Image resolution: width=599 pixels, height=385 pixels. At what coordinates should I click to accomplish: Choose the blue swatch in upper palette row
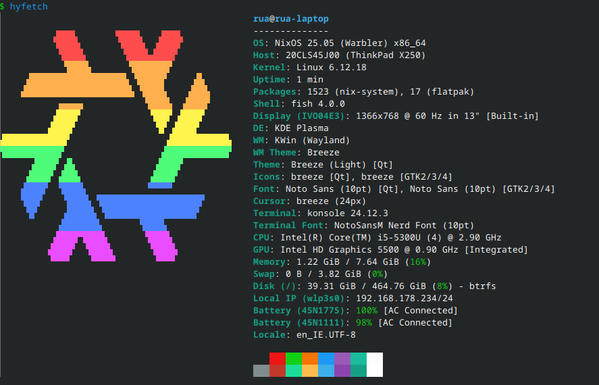click(x=326, y=359)
